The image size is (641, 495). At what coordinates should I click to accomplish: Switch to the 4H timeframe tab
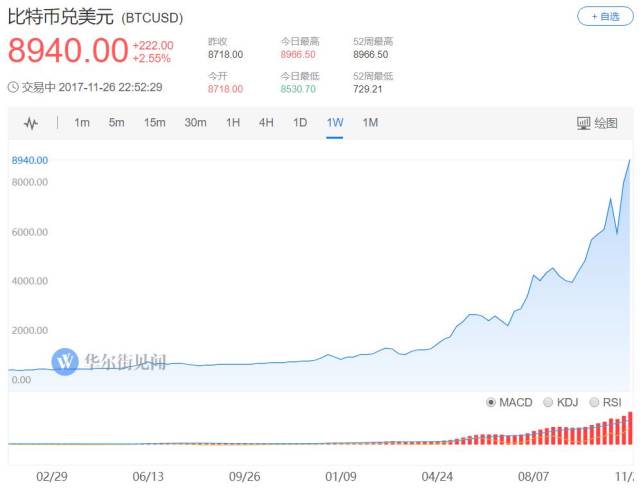point(266,123)
